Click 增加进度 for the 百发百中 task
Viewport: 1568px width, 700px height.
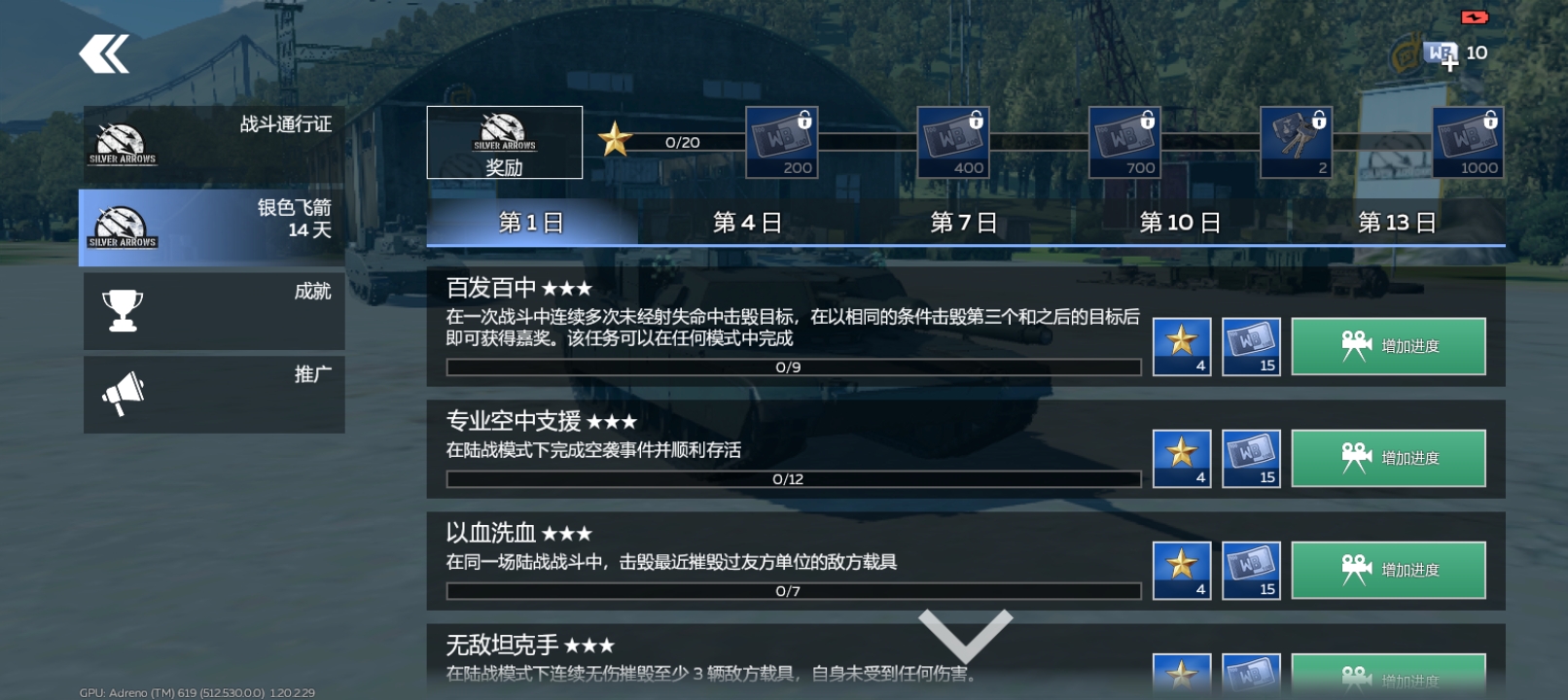tap(1389, 346)
